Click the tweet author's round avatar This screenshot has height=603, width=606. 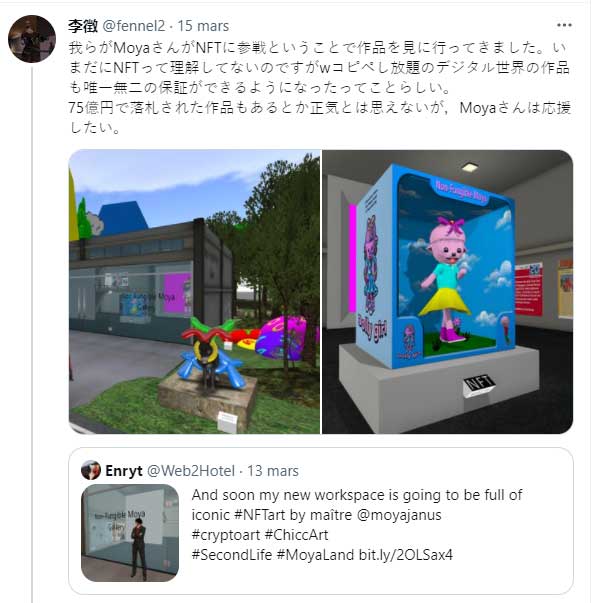click(32, 39)
